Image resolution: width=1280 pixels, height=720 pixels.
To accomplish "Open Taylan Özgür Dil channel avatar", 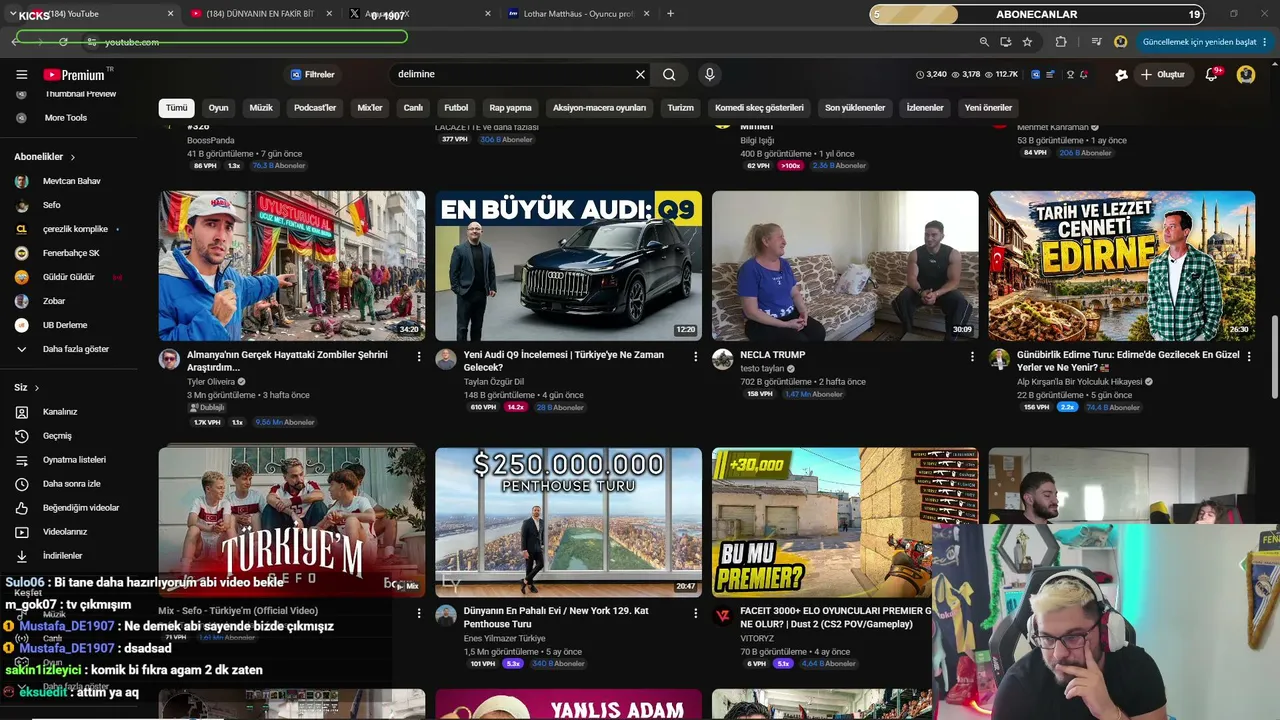I will [446, 359].
